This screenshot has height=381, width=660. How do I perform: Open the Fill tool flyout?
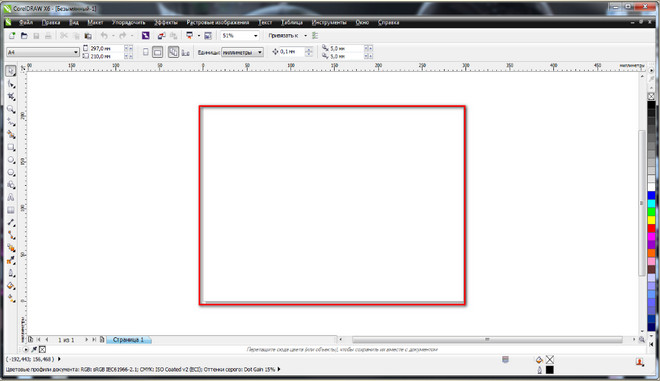click(x=11, y=286)
